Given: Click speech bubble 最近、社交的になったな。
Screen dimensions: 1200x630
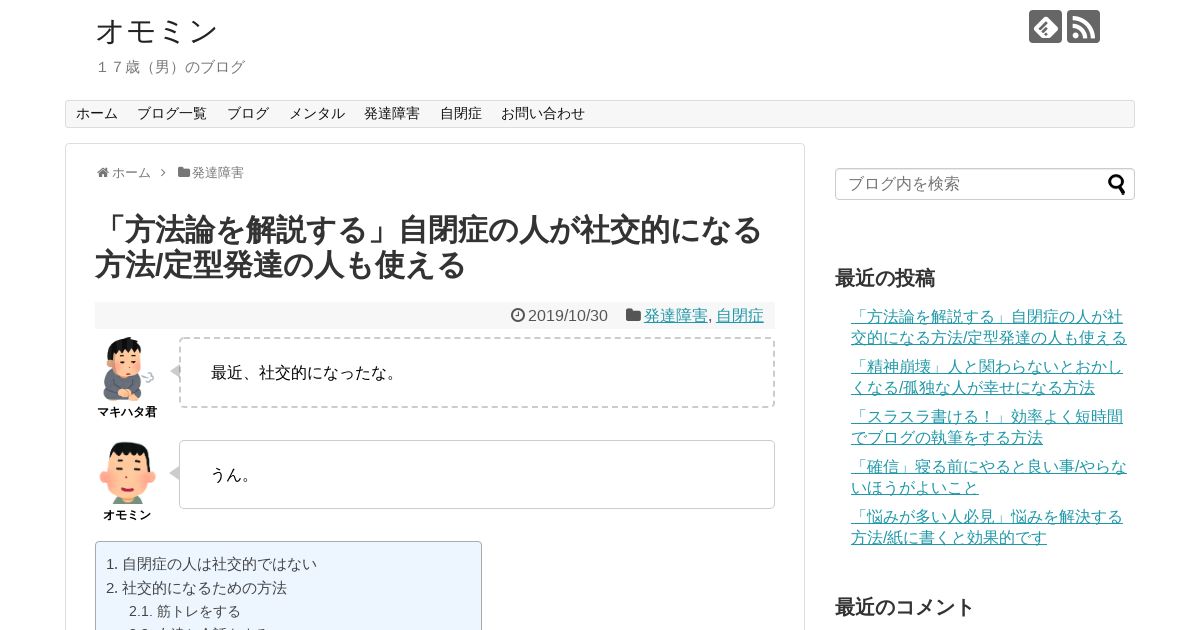Looking at the screenshot, I should [x=477, y=372].
